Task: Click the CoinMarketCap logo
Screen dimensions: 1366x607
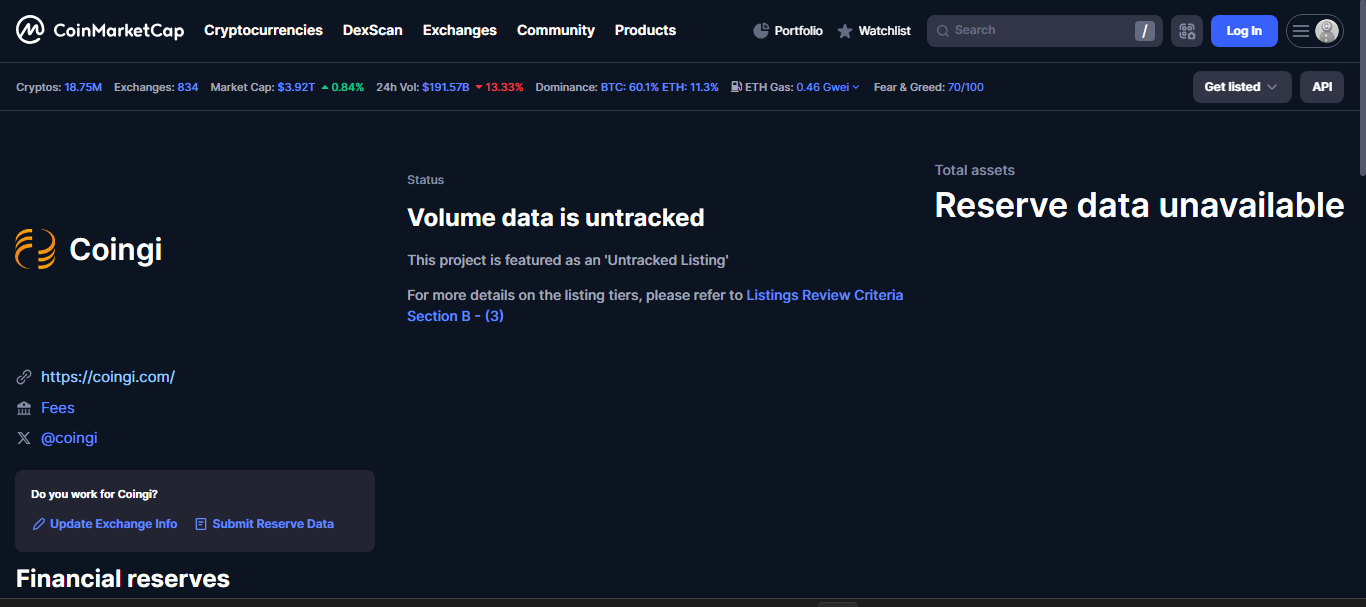Action: point(100,30)
